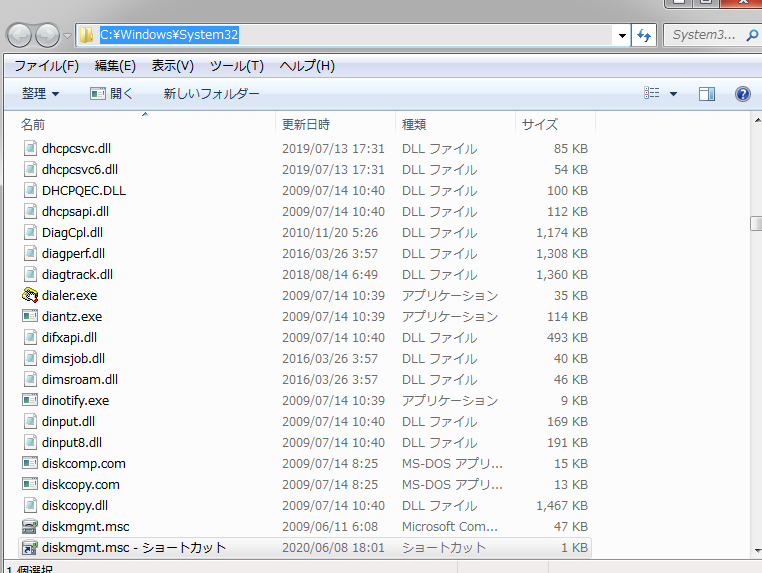Click the difxapi.dll file icon
The height and width of the screenshot is (573, 762).
pyautogui.click(x=30, y=337)
